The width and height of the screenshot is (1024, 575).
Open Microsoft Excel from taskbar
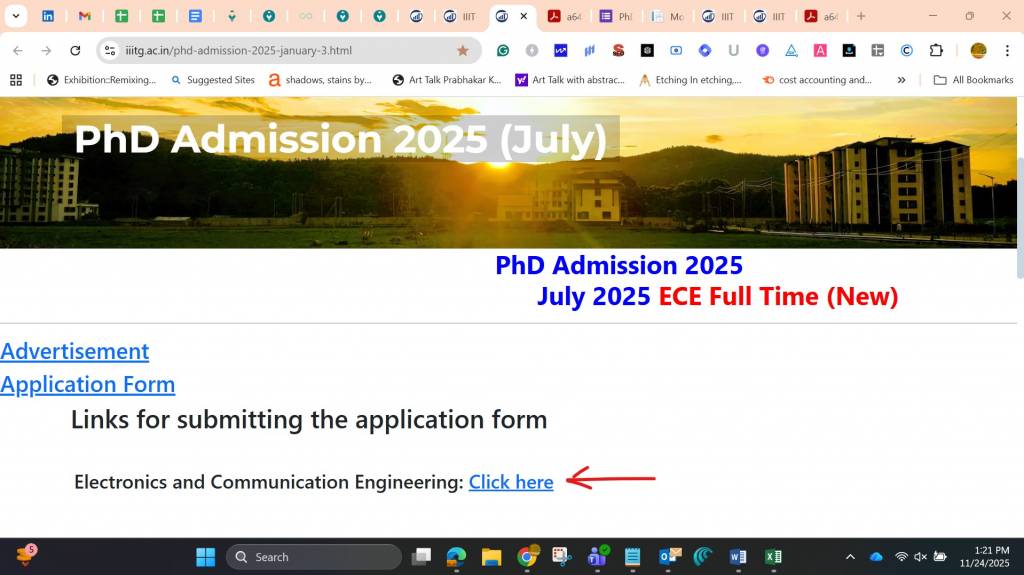click(x=773, y=557)
